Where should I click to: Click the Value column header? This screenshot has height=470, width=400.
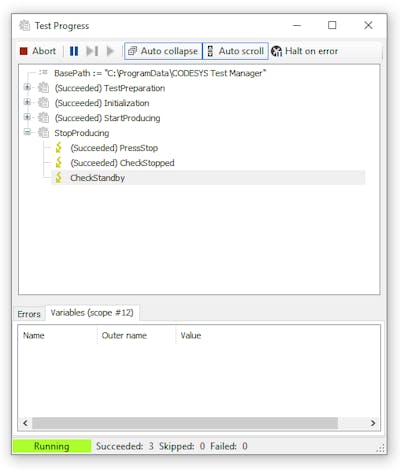[191, 335]
